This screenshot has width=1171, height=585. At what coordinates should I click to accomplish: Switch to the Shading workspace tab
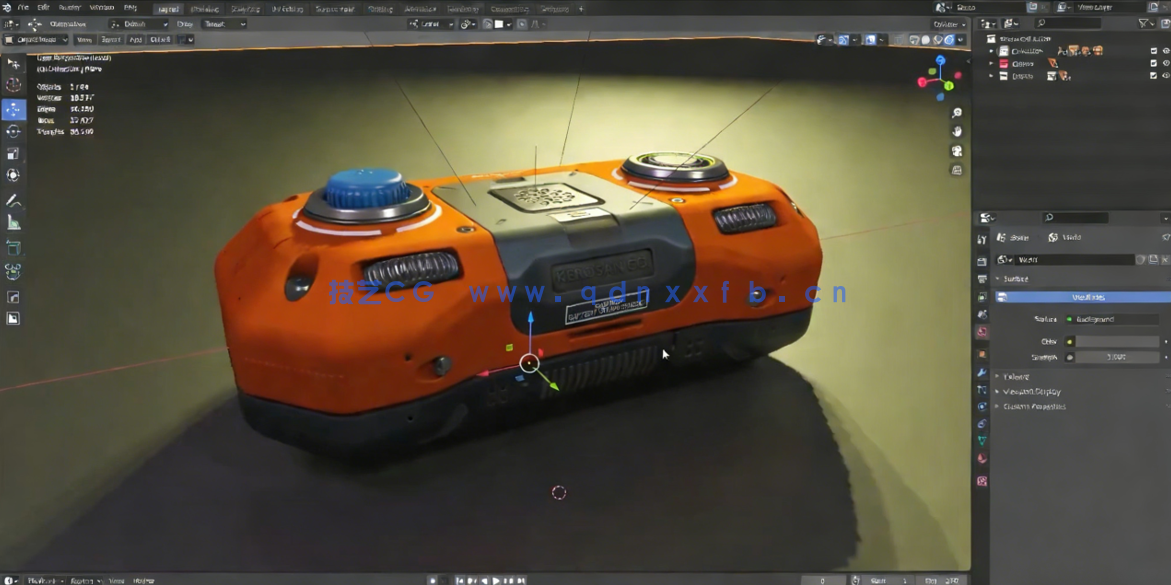tap(380, 7)
